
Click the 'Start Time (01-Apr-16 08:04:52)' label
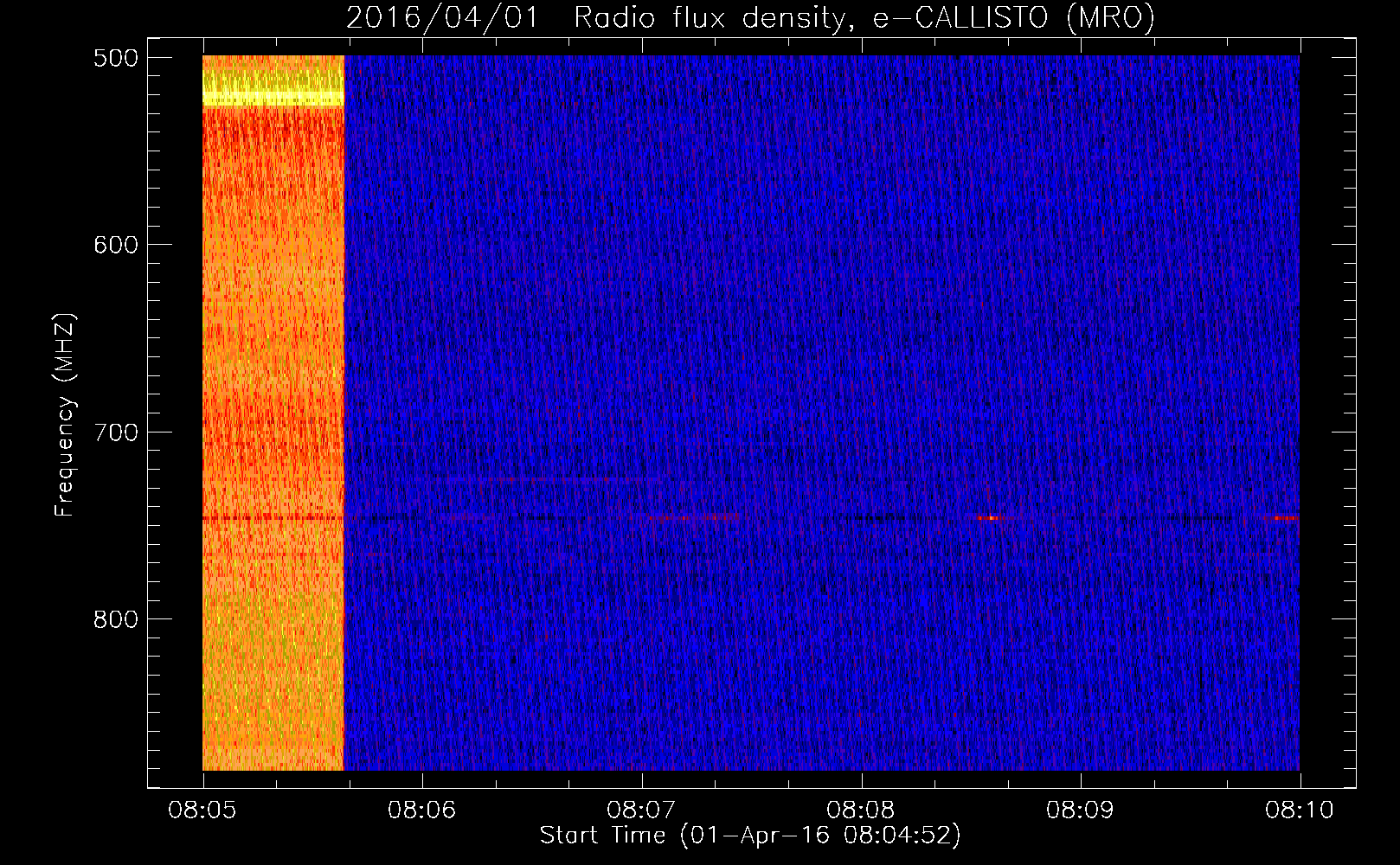pyautogui.click(x=750, y=836)
